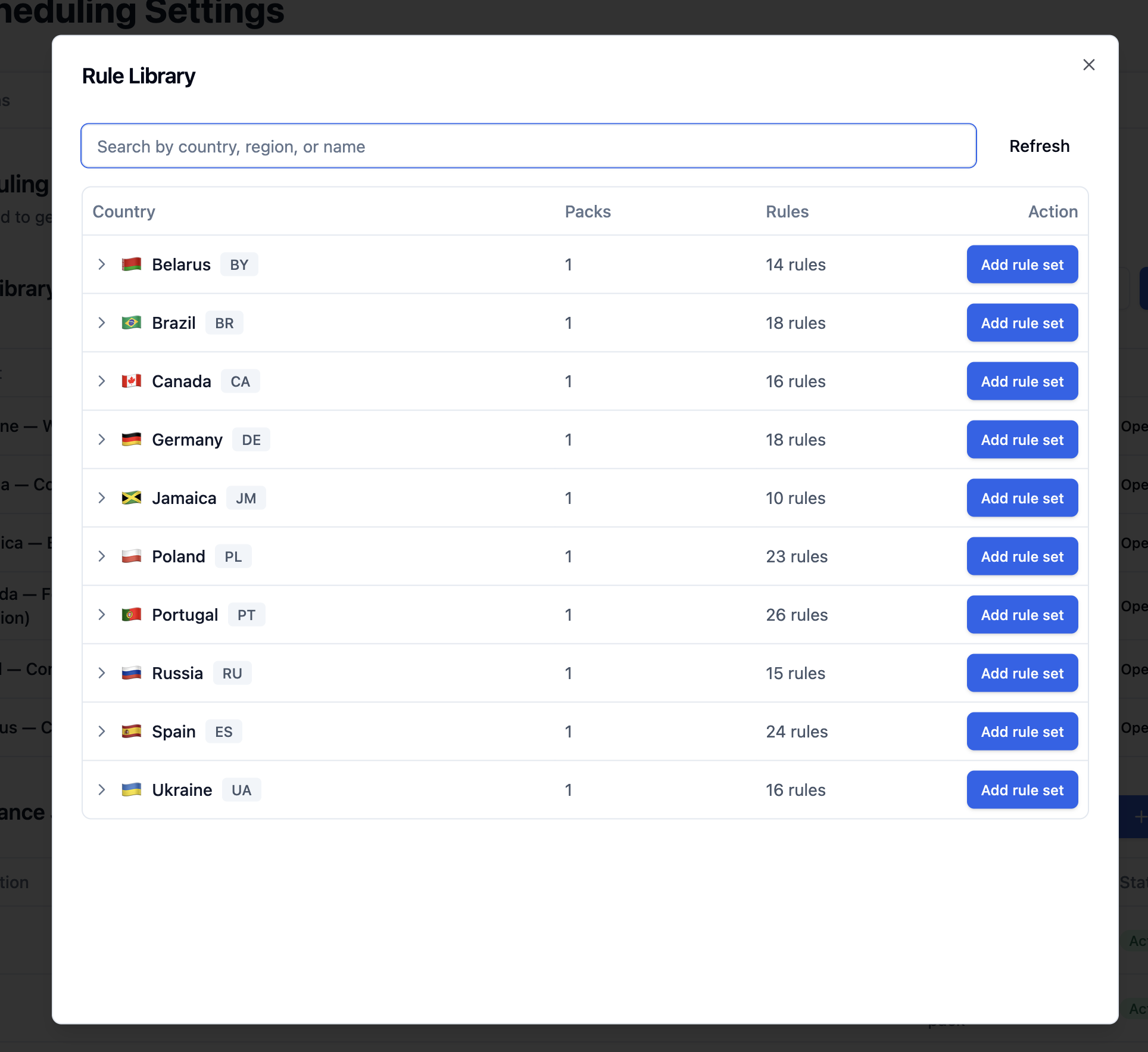Expand the Belarus row
Viewport: 1148px width, 1052px height.
[x=102, y=264]
